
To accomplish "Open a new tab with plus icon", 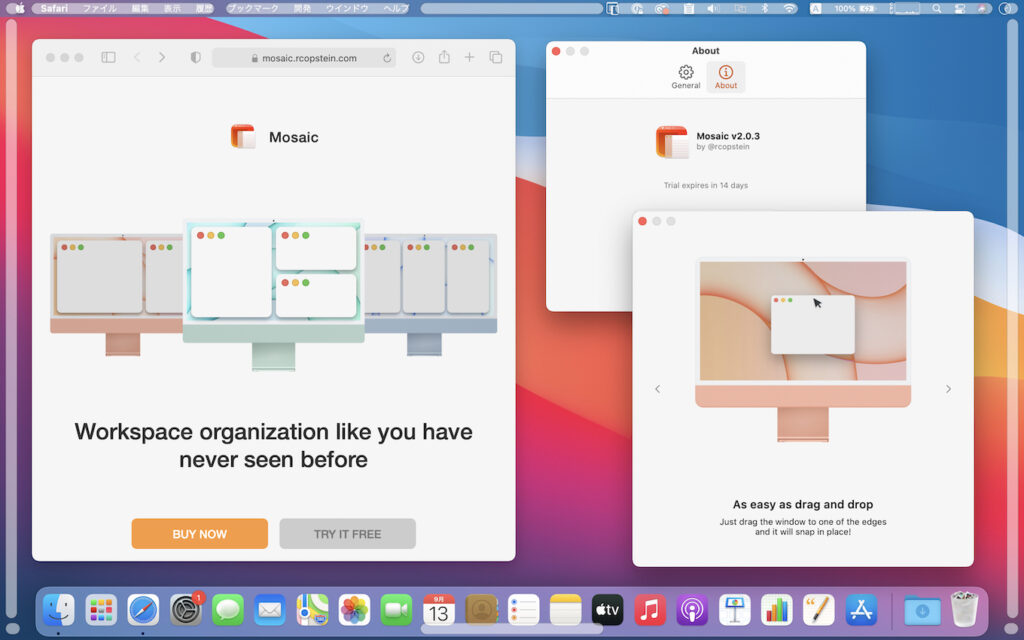I will (x=469, y=58).
